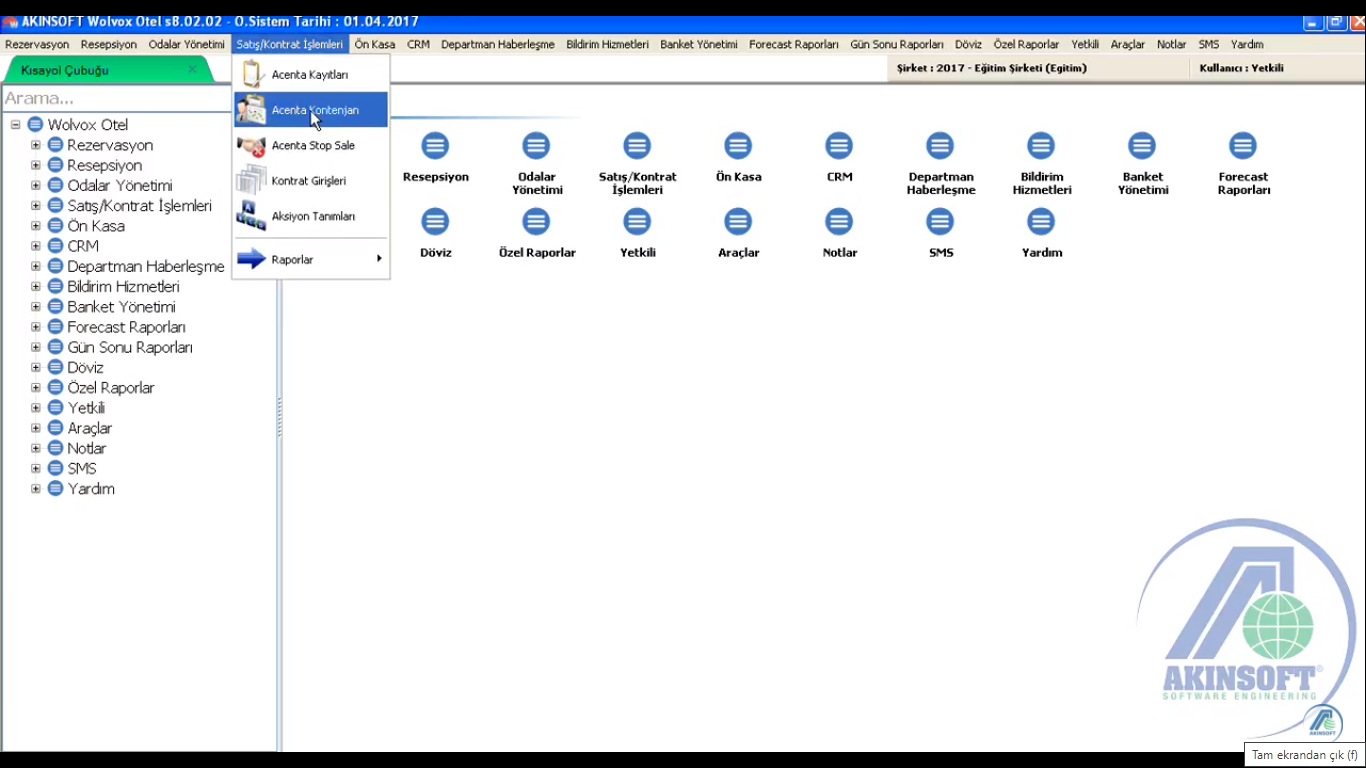Open the Yardım menu in the menu bar
Viewport: 1366px width, 768px height.
1247,44
